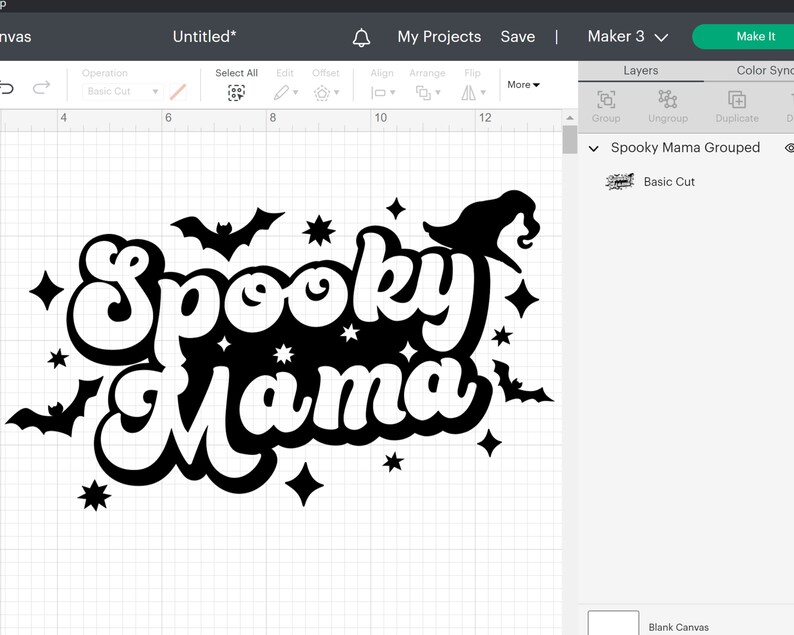Viewport: 794px width, 635px height.
Task: Open the Edit pencil tool
Action: pos(281,93)
